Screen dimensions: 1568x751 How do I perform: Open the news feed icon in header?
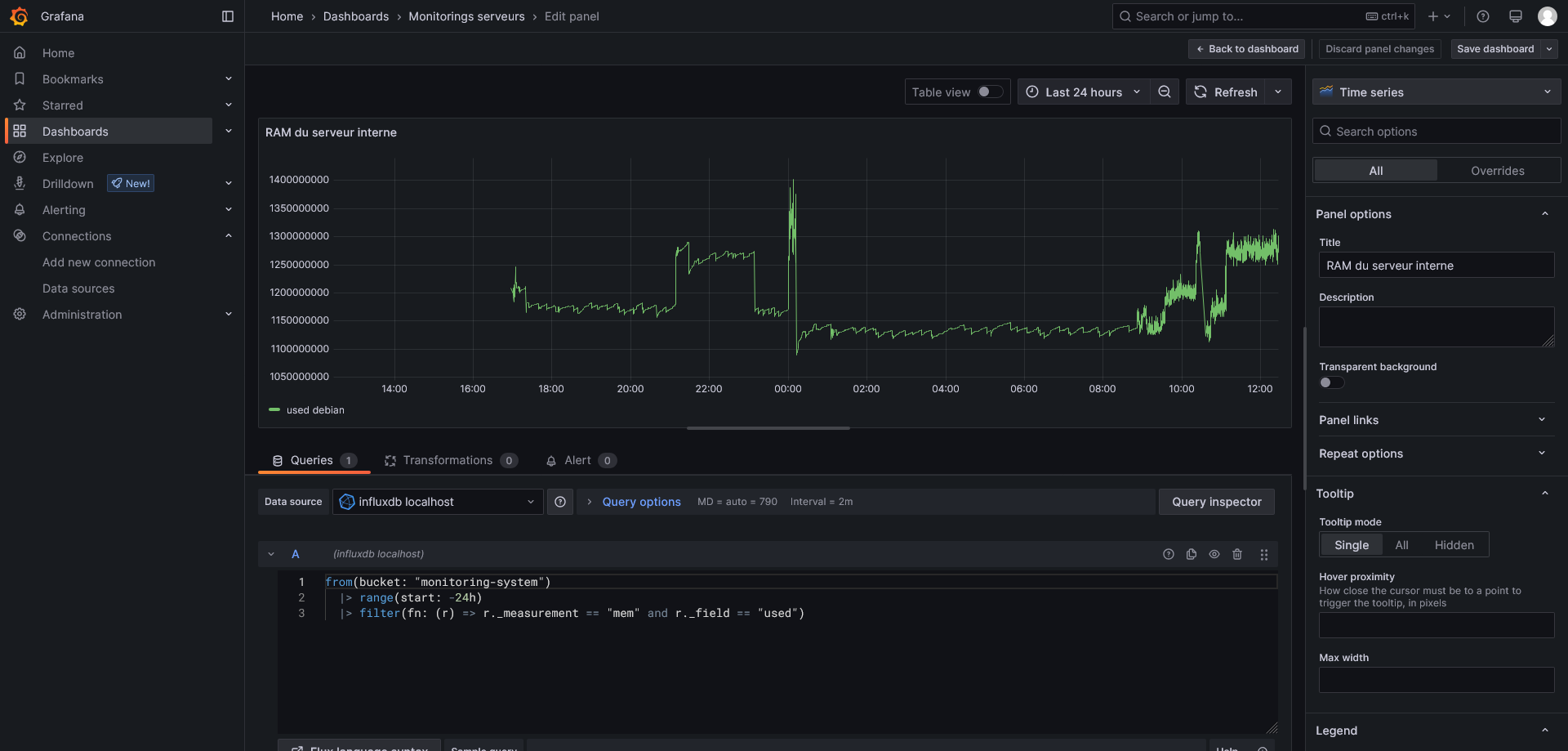(x=1515, y=16)
